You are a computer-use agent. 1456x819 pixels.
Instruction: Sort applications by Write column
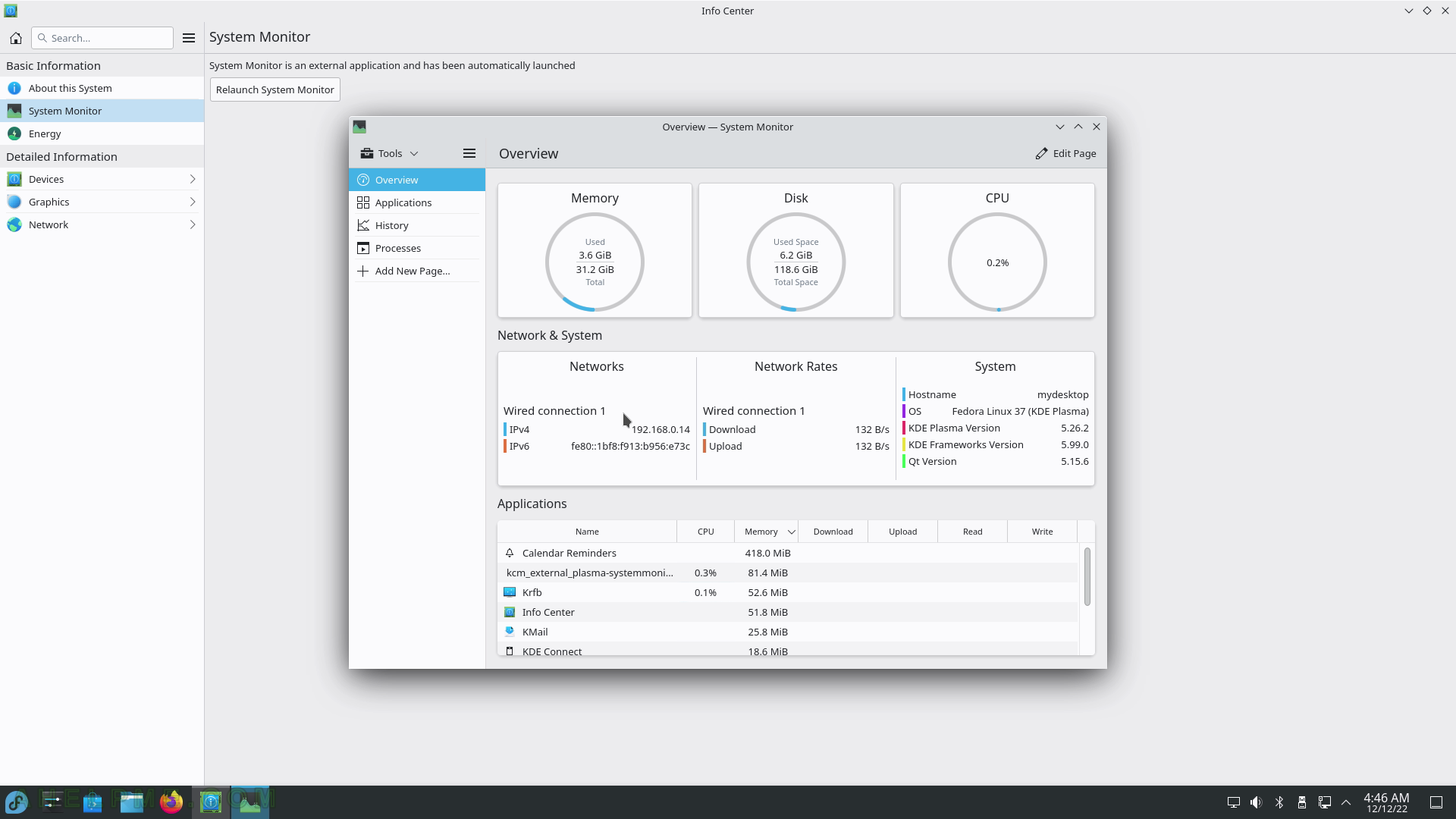1042,532
